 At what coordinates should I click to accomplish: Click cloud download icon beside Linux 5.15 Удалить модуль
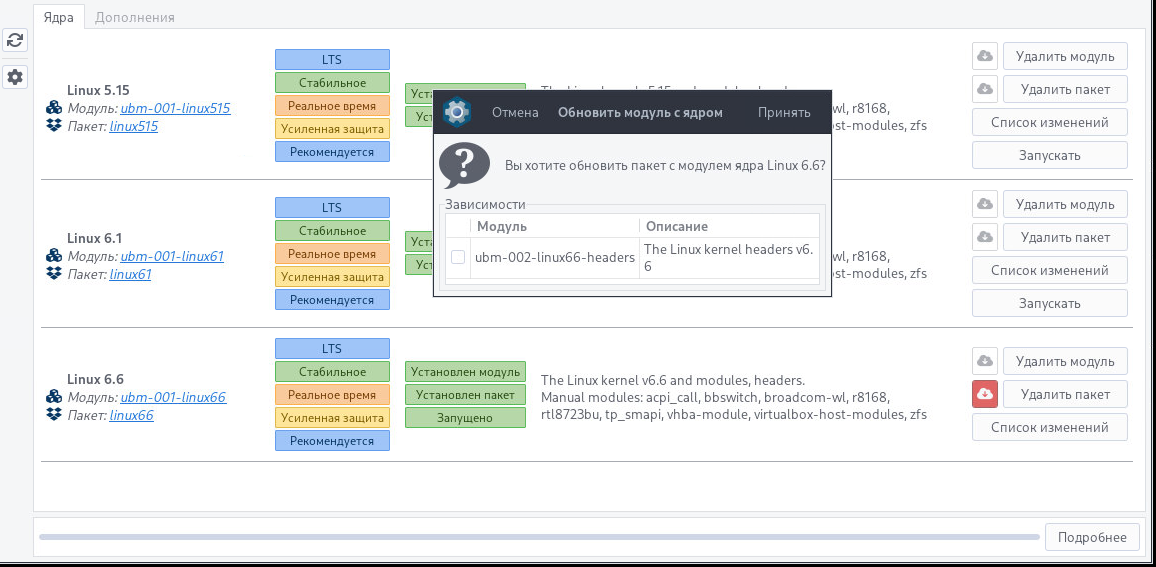click(984, 55)
